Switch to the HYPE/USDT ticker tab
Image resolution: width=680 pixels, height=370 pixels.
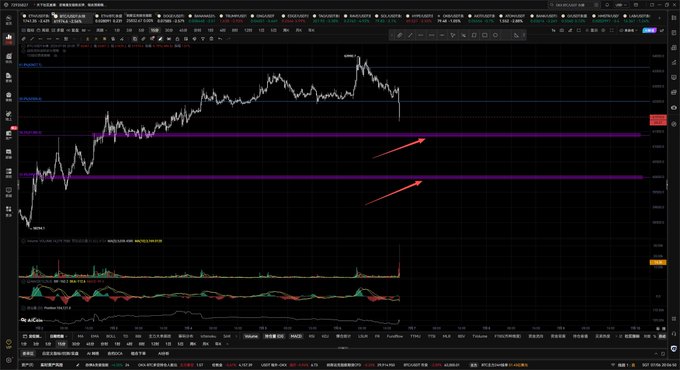coord(419,18)
